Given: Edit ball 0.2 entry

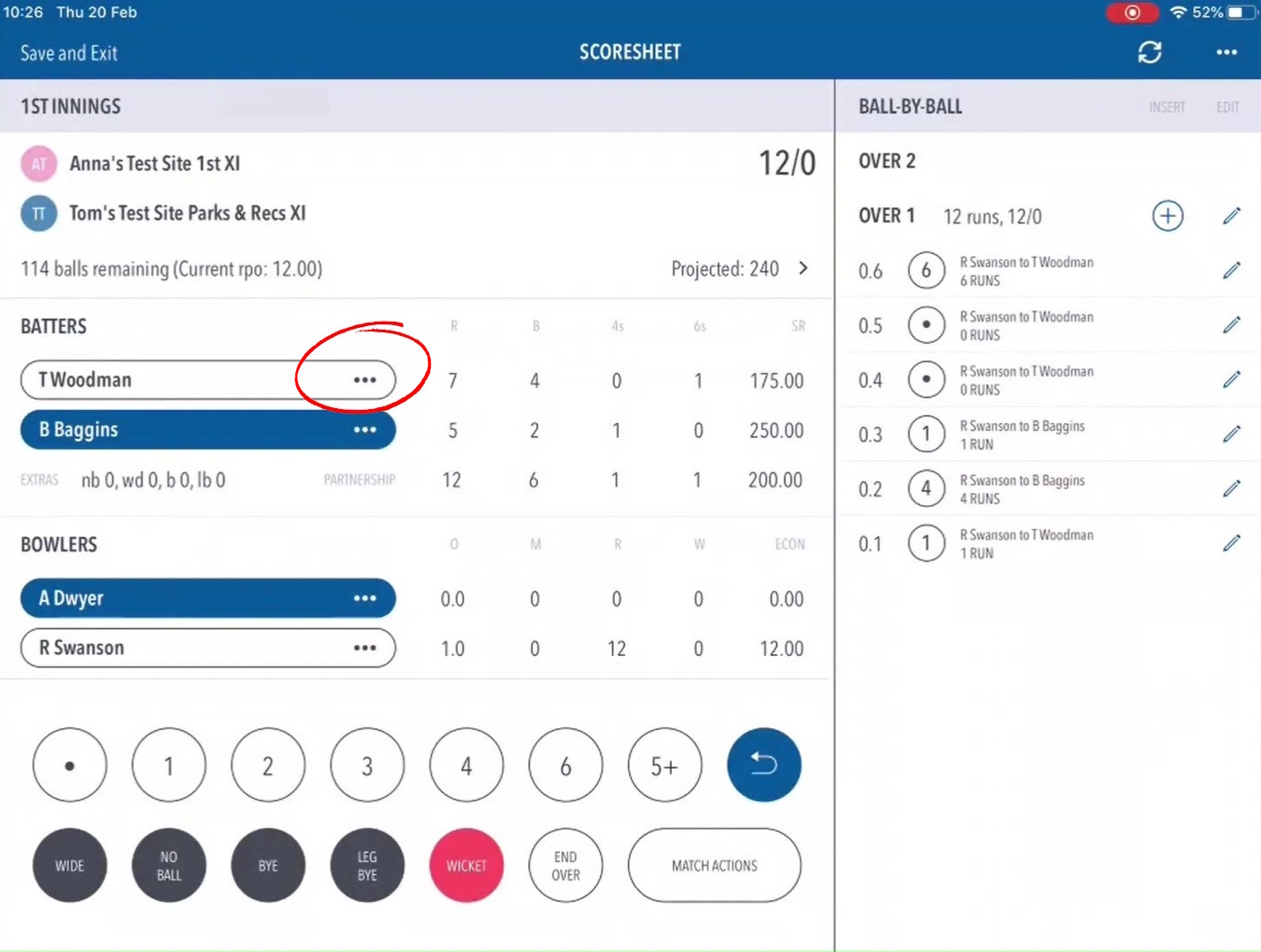Looking at the screenshot, I should (x=1232, y=489).
